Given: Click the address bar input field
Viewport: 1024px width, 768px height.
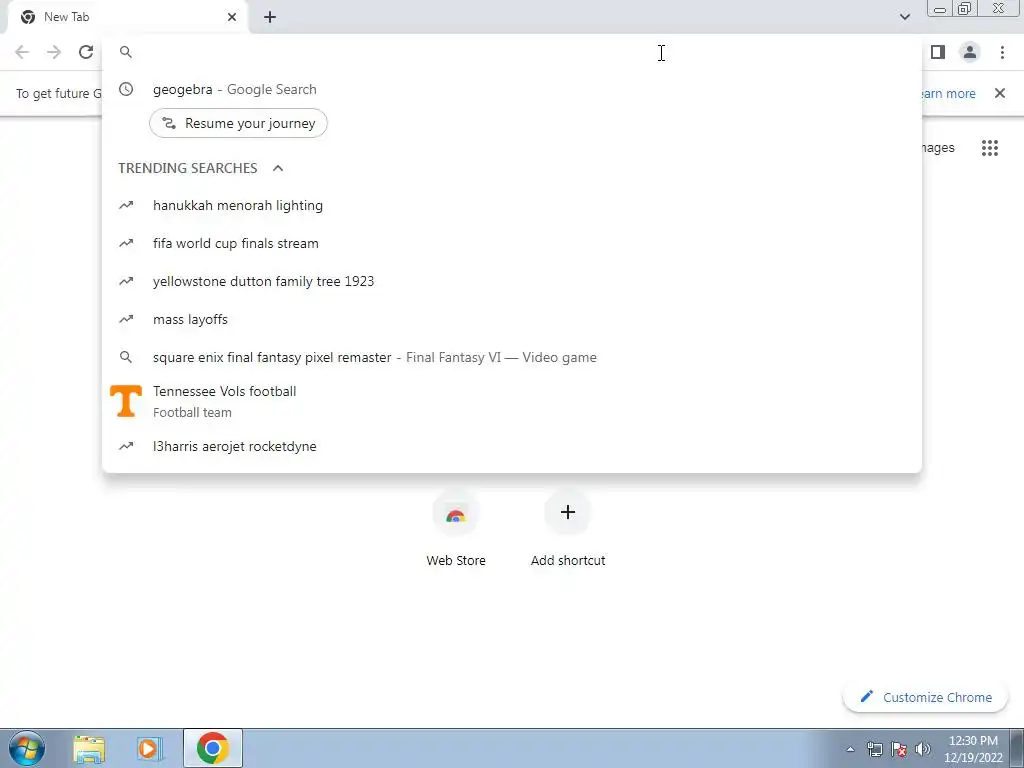Looking at the screenshot, I should 512,52.
